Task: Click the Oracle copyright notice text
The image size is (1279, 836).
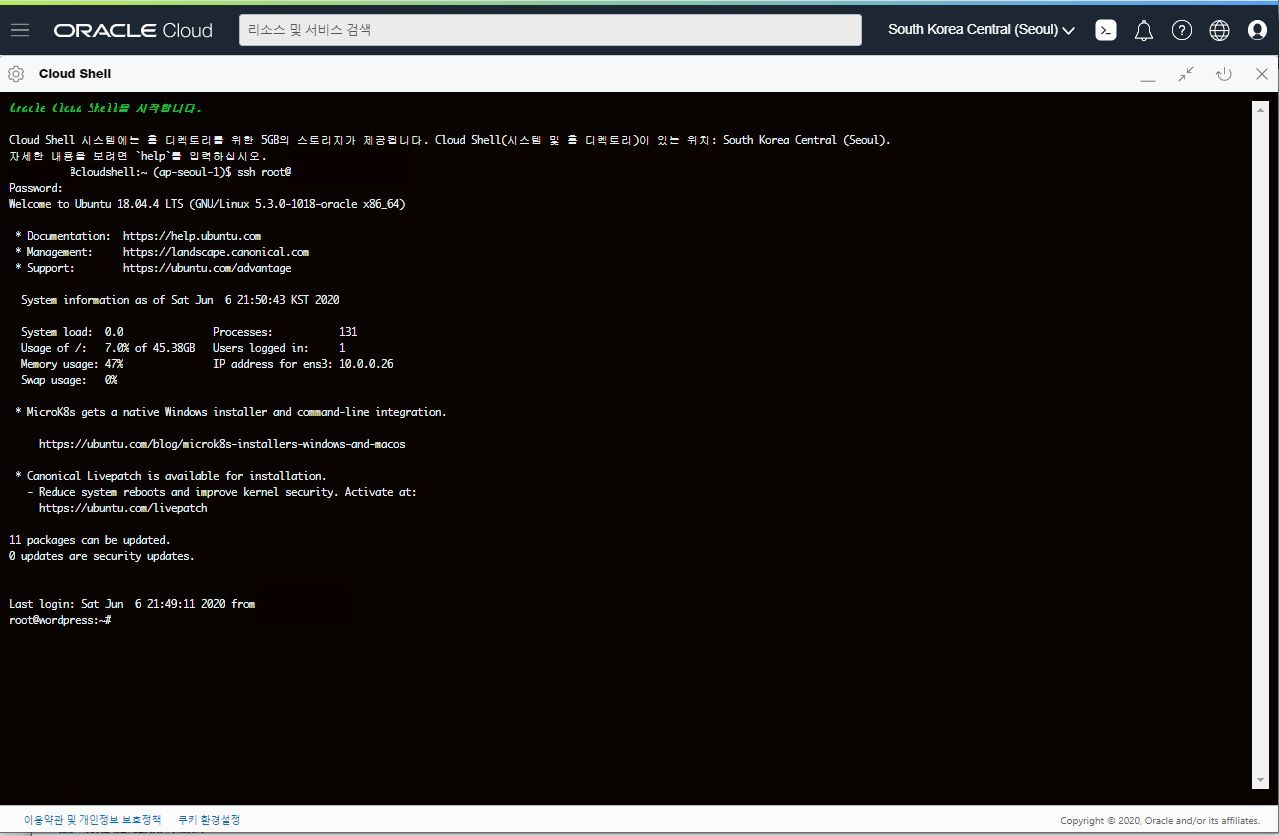Action: 1160,821
